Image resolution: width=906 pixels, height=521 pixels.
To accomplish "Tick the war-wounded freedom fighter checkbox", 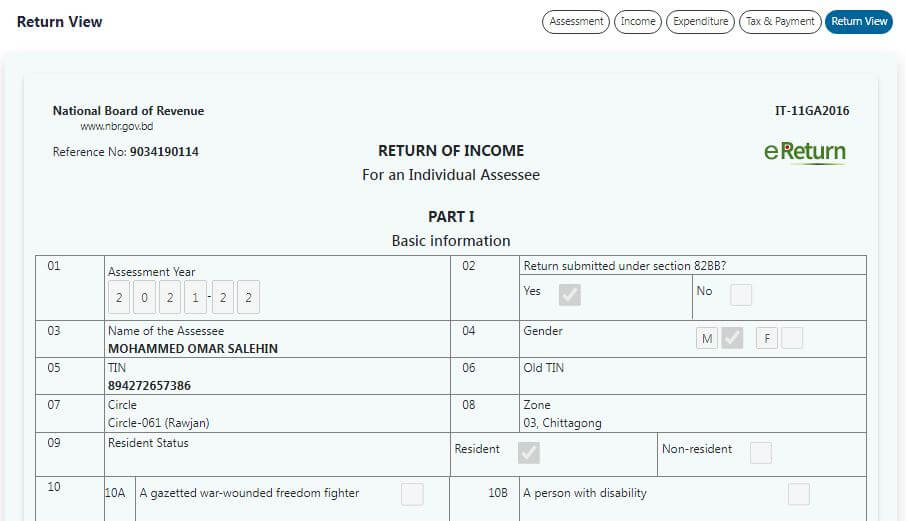I will [x=412, y=494].
